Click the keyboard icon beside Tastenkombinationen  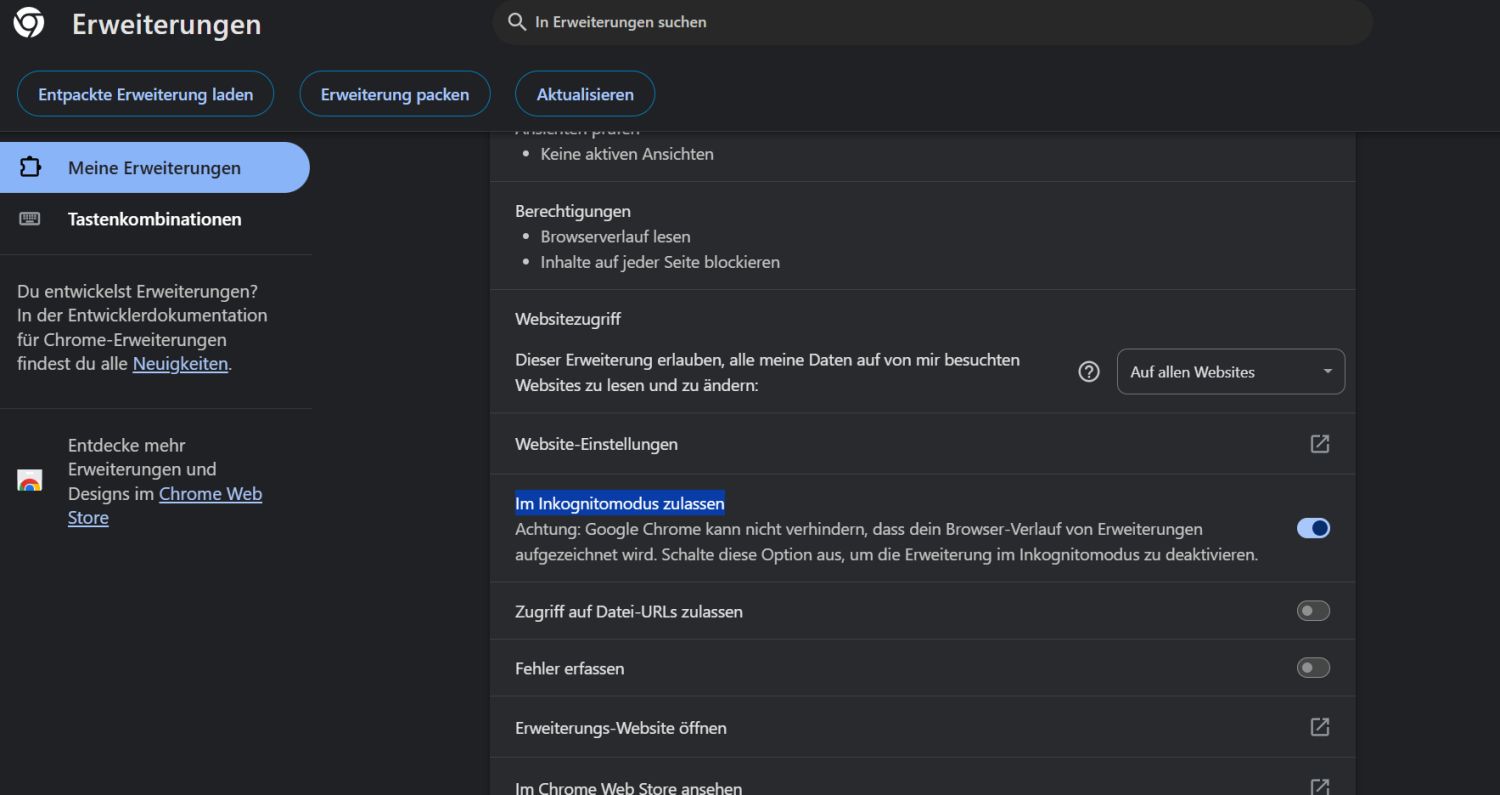coord(30,219)
